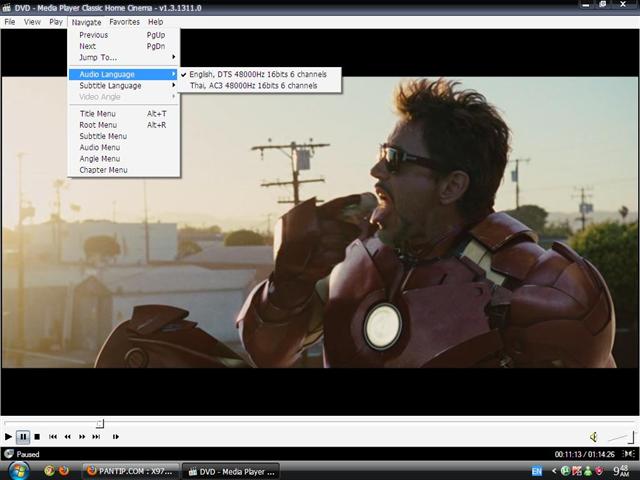Open the DVD Root Menu
Viewport: 640px width, 480px height.
click(124, 125)
